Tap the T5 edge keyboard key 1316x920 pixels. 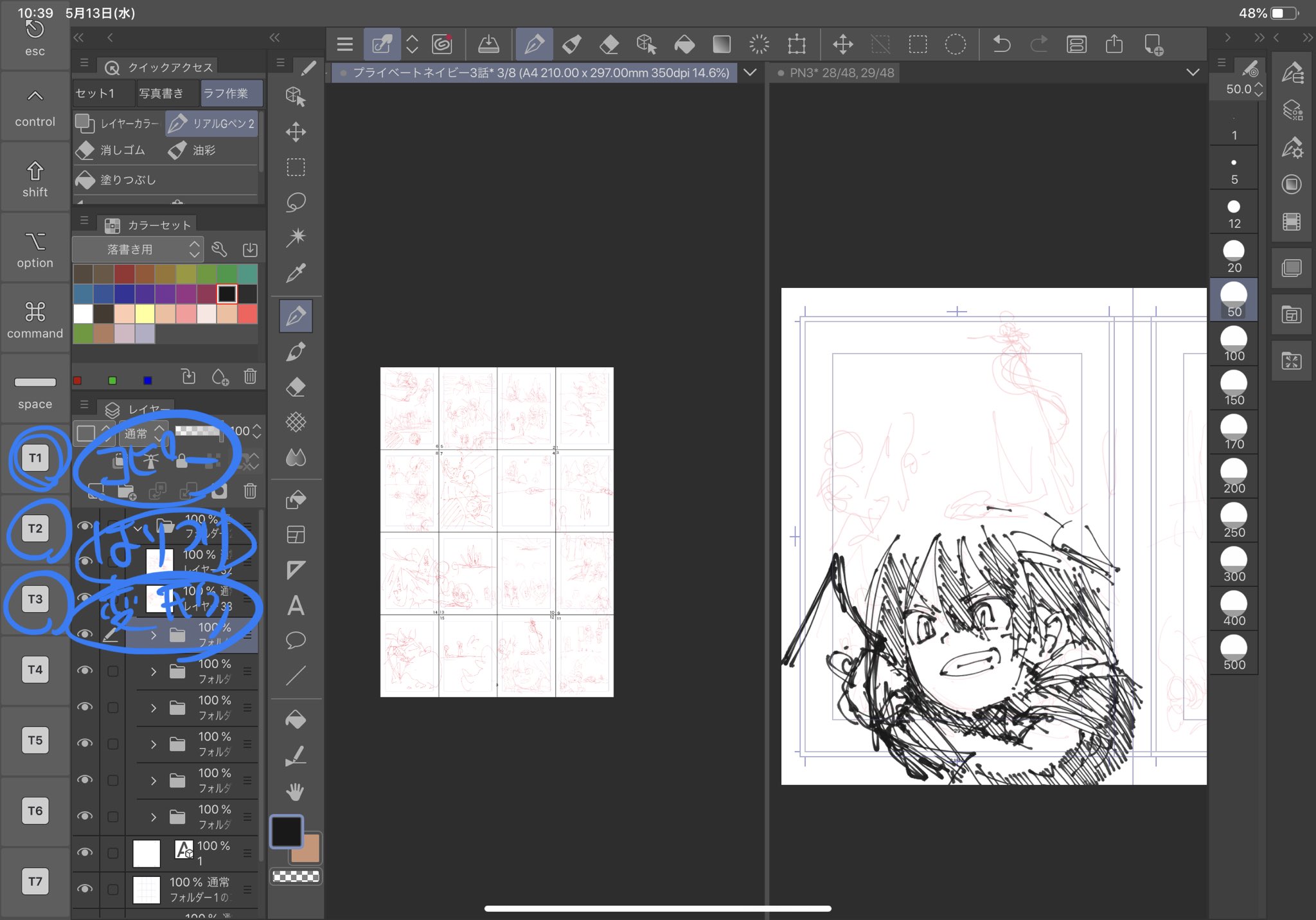pos(35,741)
